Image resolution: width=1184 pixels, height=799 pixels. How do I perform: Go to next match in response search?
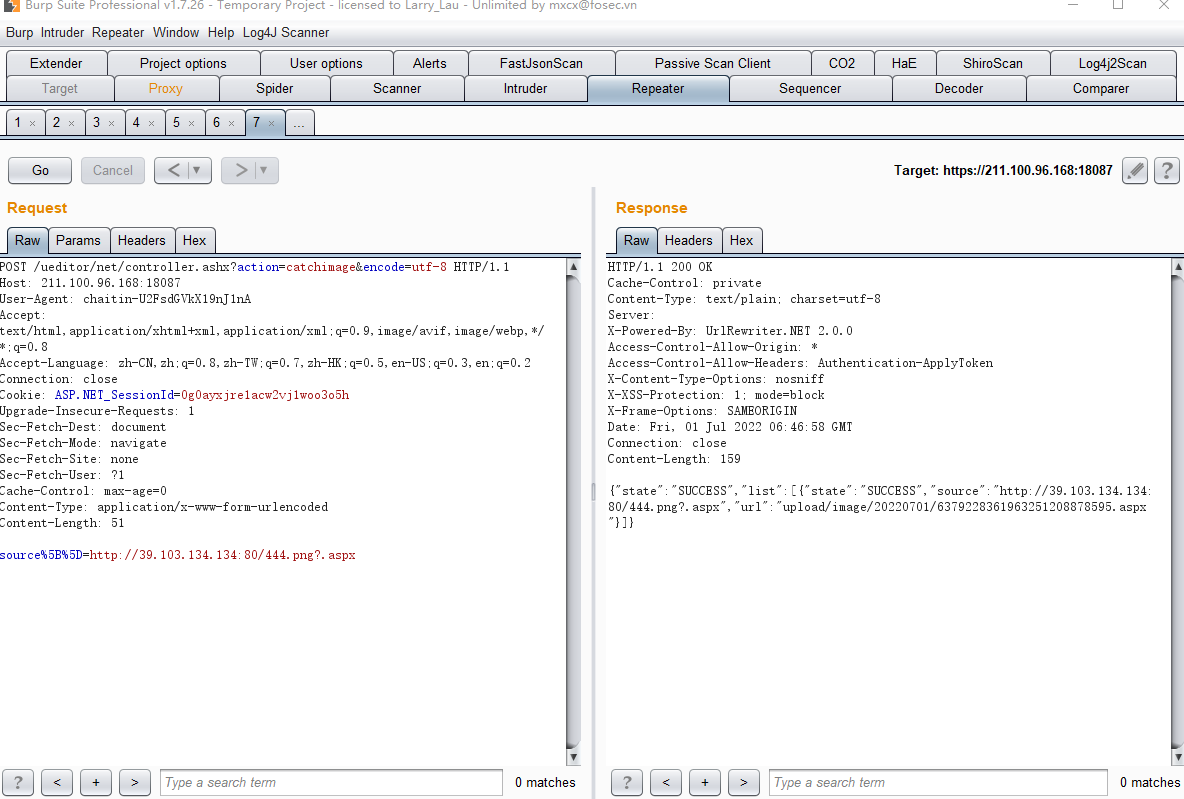(744, 782)
